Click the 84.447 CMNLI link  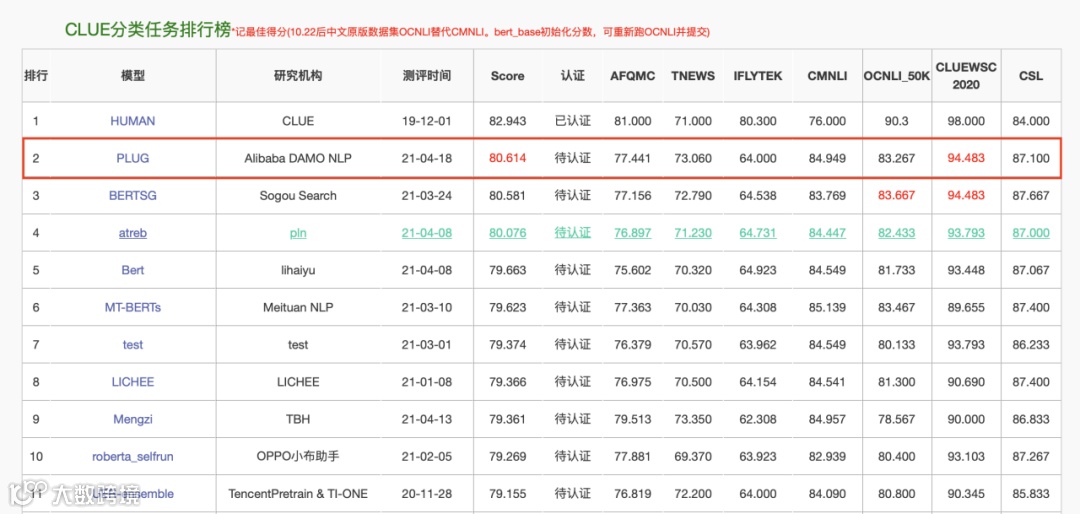(827, 233)
